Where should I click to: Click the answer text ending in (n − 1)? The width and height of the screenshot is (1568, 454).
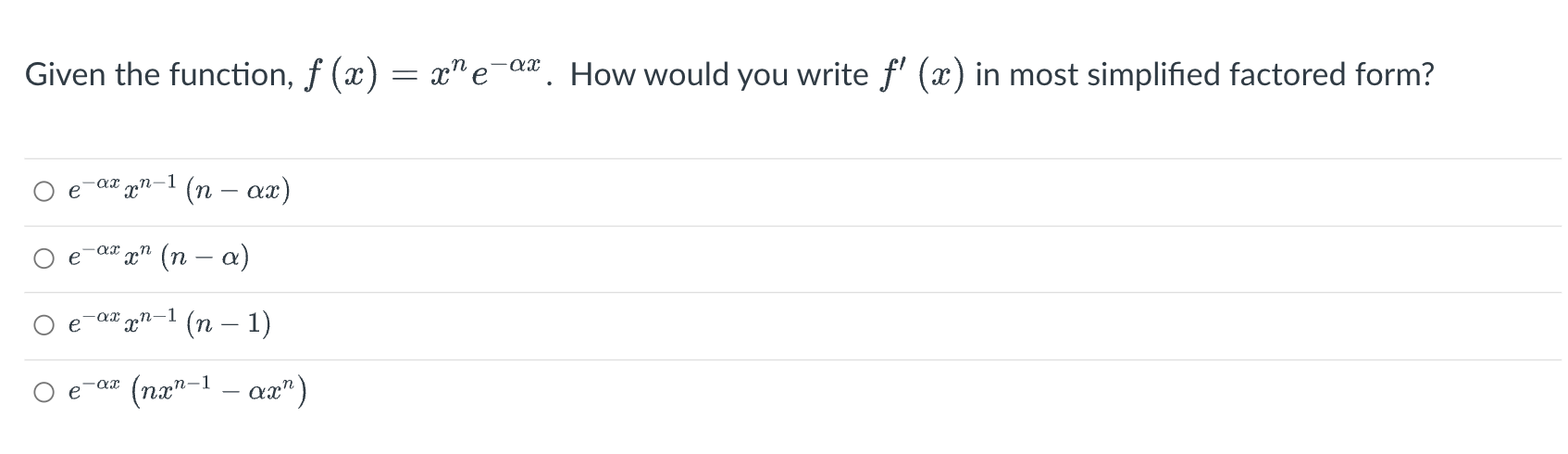[x=169, y=323]
